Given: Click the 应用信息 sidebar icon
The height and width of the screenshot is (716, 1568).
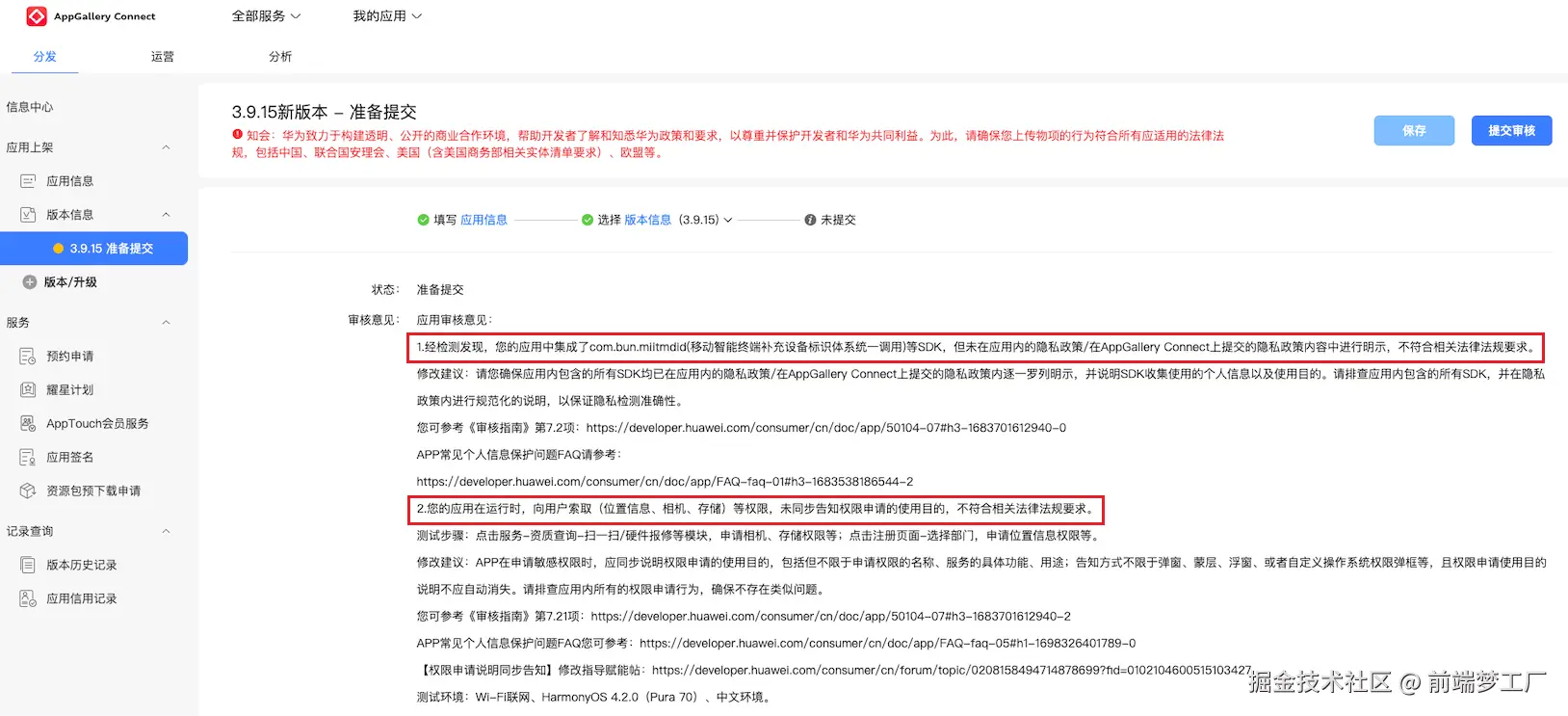Looking at the screenshot, I should (28, 181).
